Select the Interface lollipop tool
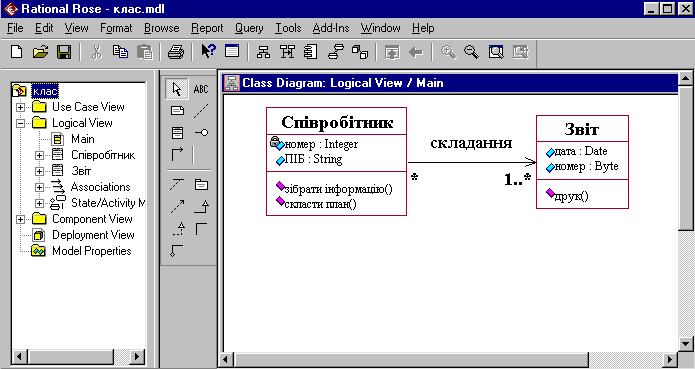The width and height of the screenshot is (695, 369). 202,132
